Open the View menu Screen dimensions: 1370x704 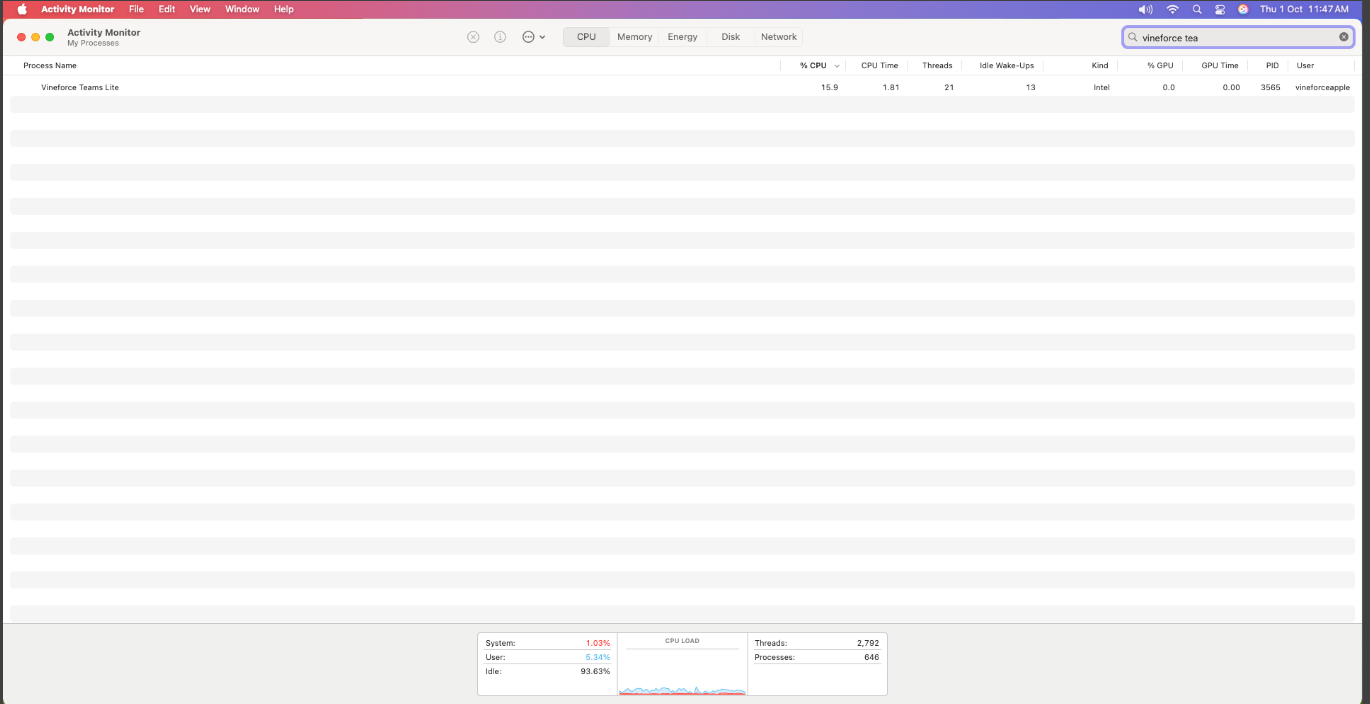[200, 9]
